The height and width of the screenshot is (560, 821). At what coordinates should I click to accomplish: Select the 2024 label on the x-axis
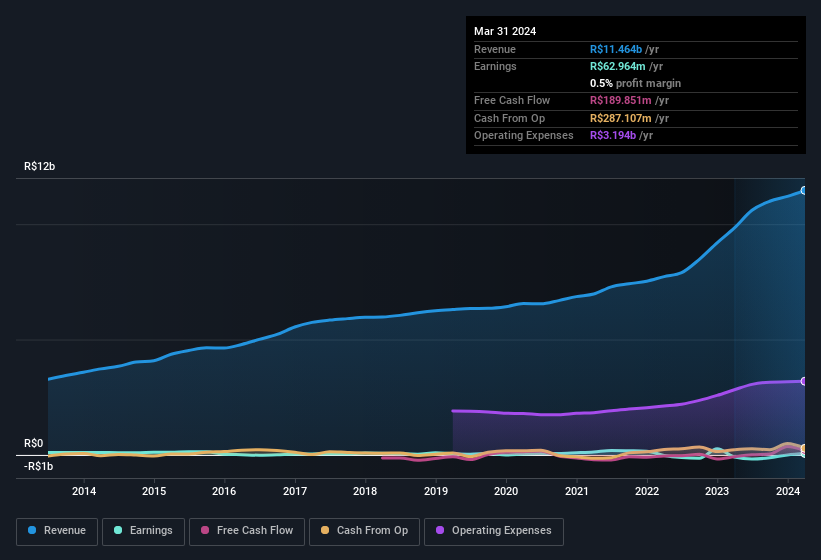[x=787, y=491]
